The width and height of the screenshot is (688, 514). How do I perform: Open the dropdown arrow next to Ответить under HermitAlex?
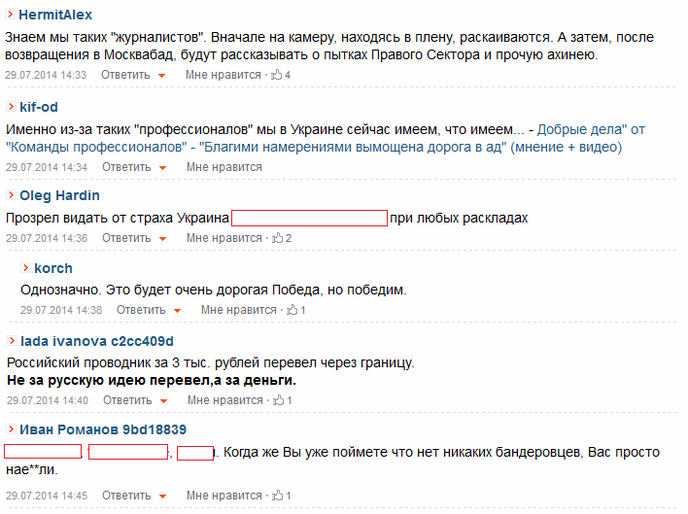(x=161, y=75)
